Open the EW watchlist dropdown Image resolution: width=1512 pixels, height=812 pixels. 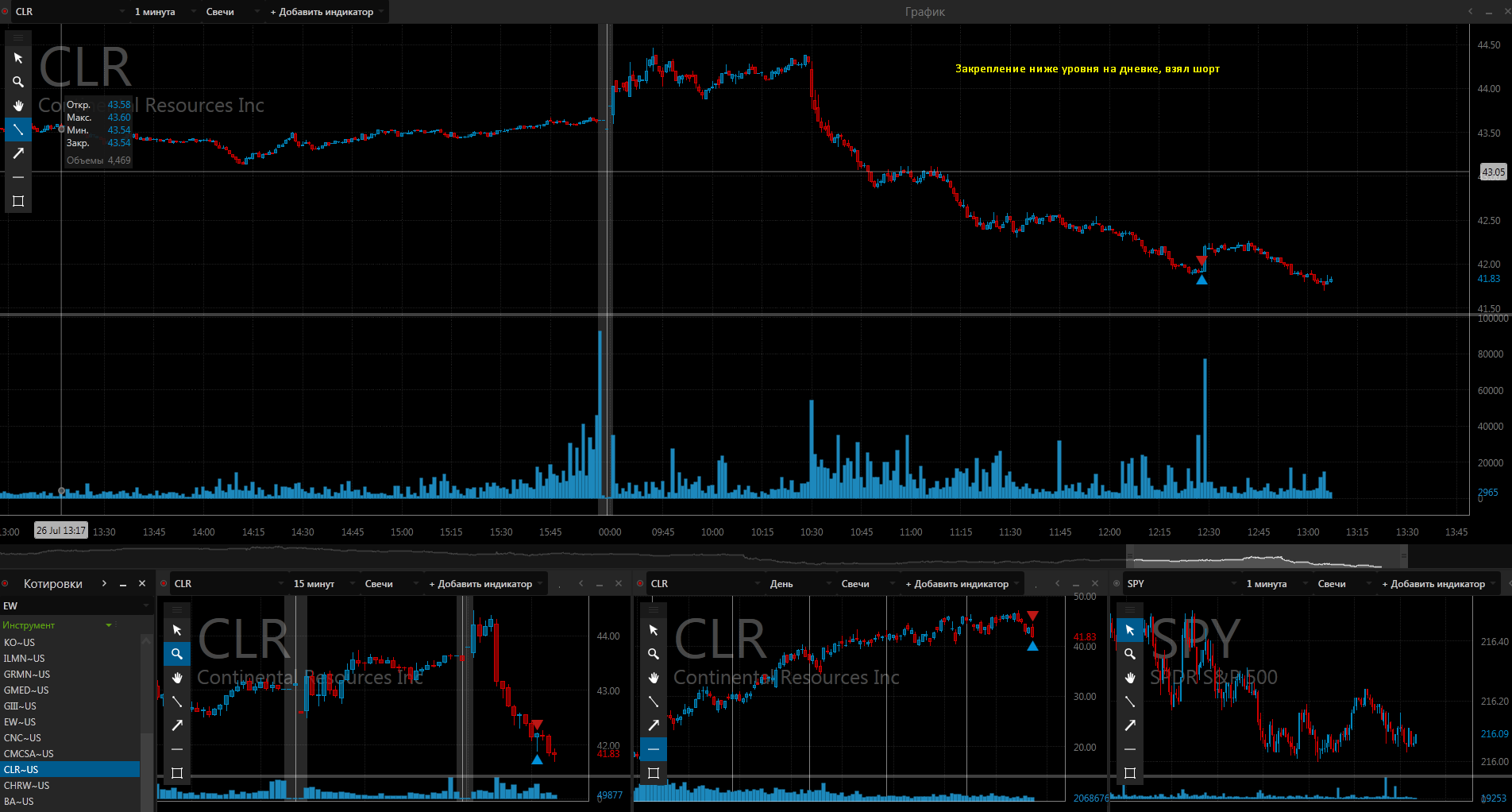click(75, 606)
